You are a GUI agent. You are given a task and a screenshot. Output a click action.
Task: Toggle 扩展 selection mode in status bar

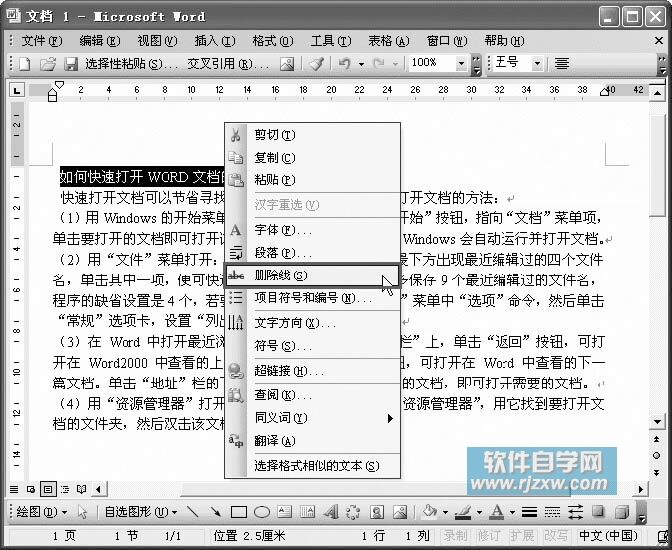point(522,536)
